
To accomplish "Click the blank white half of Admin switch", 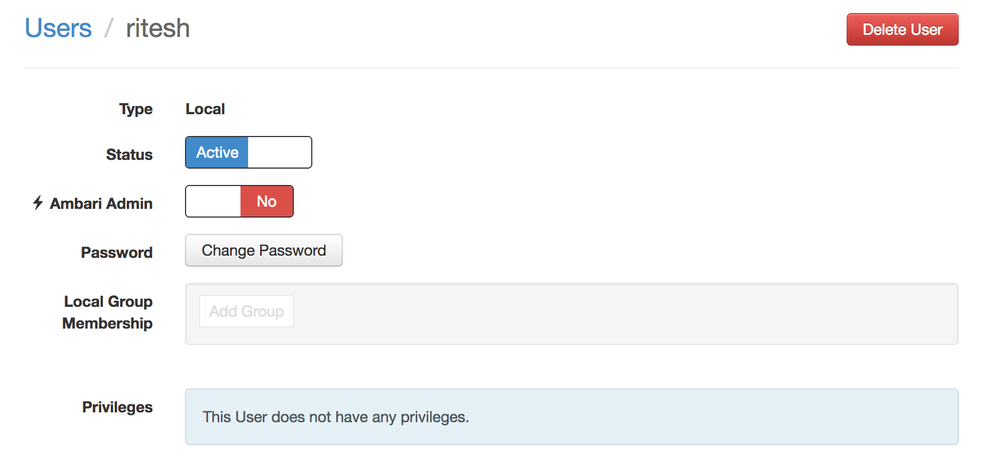I will pyautogui.click(x=213, y=201).
